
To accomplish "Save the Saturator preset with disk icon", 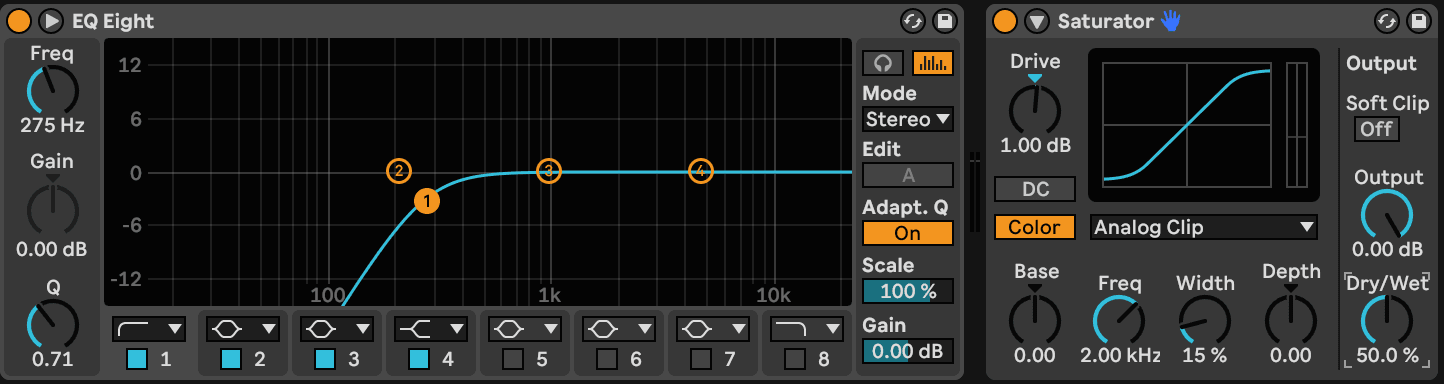I will (x=1418, y=20).
